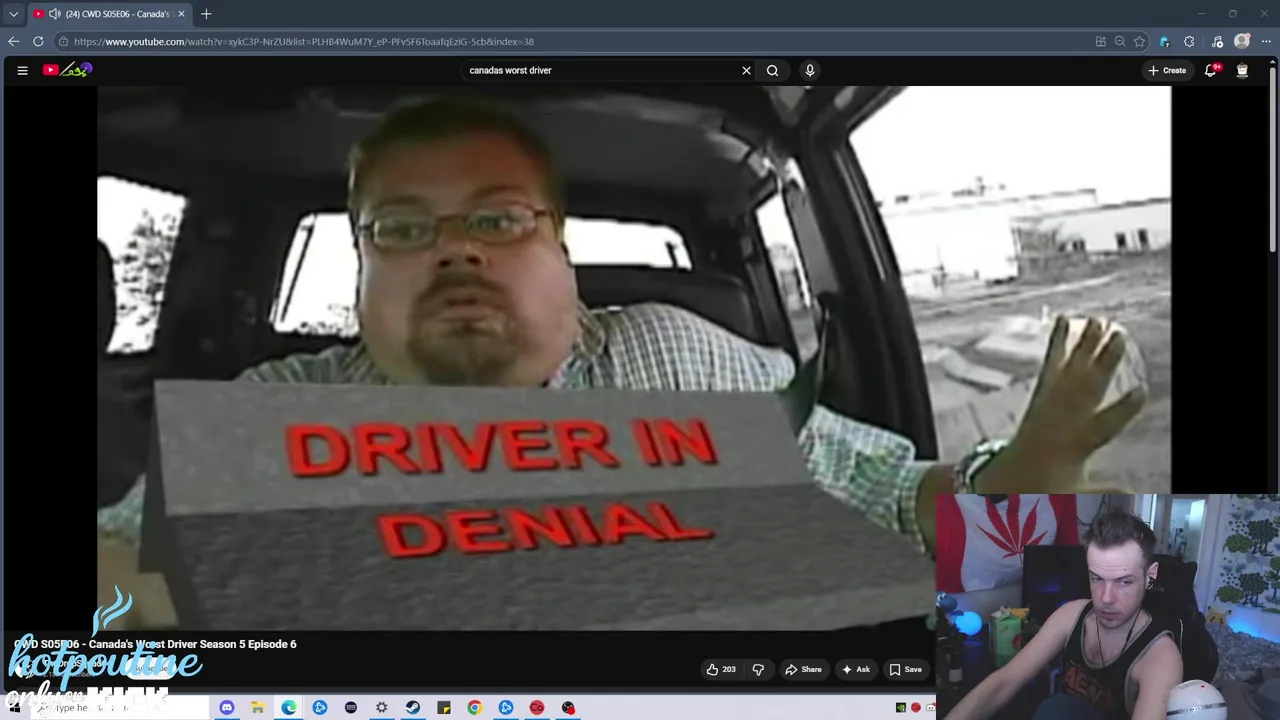Open the YouTube account avatar menu
The image size is (1280, 720).
(x=1242, y=70)
